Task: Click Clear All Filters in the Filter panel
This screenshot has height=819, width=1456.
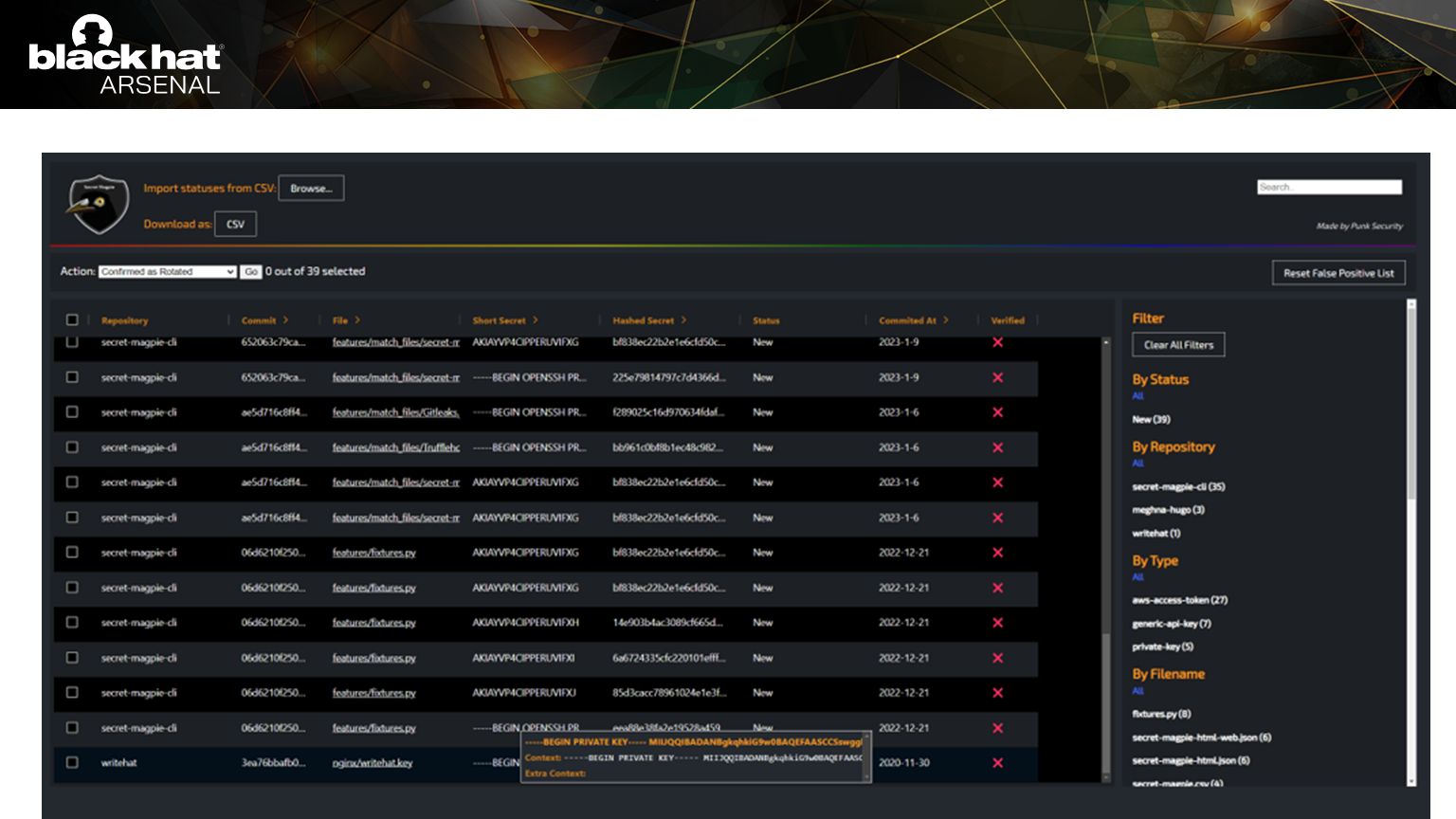Action: pyautogui.click(x=1178, y=344)
